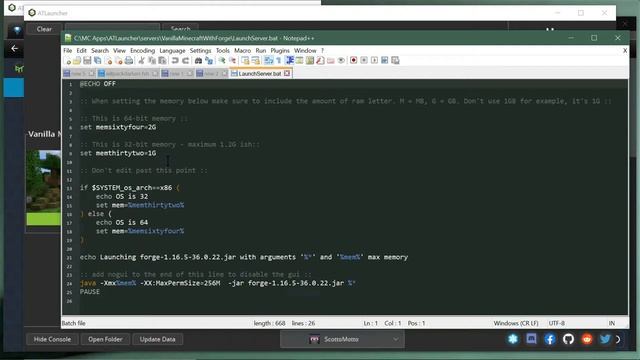Open the Edit menu

(82, 50)
